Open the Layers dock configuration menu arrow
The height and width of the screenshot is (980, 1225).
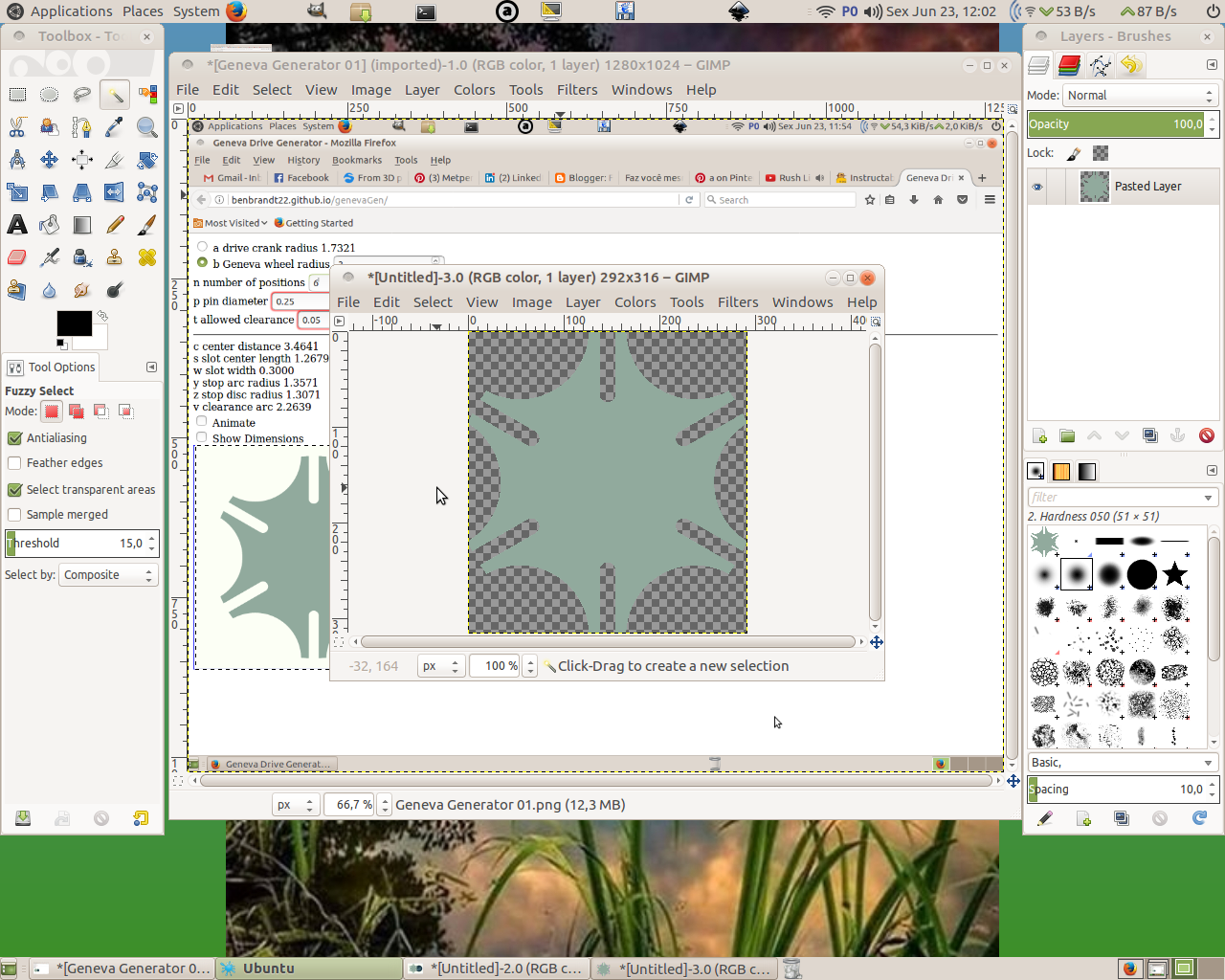pos(1212,65)
